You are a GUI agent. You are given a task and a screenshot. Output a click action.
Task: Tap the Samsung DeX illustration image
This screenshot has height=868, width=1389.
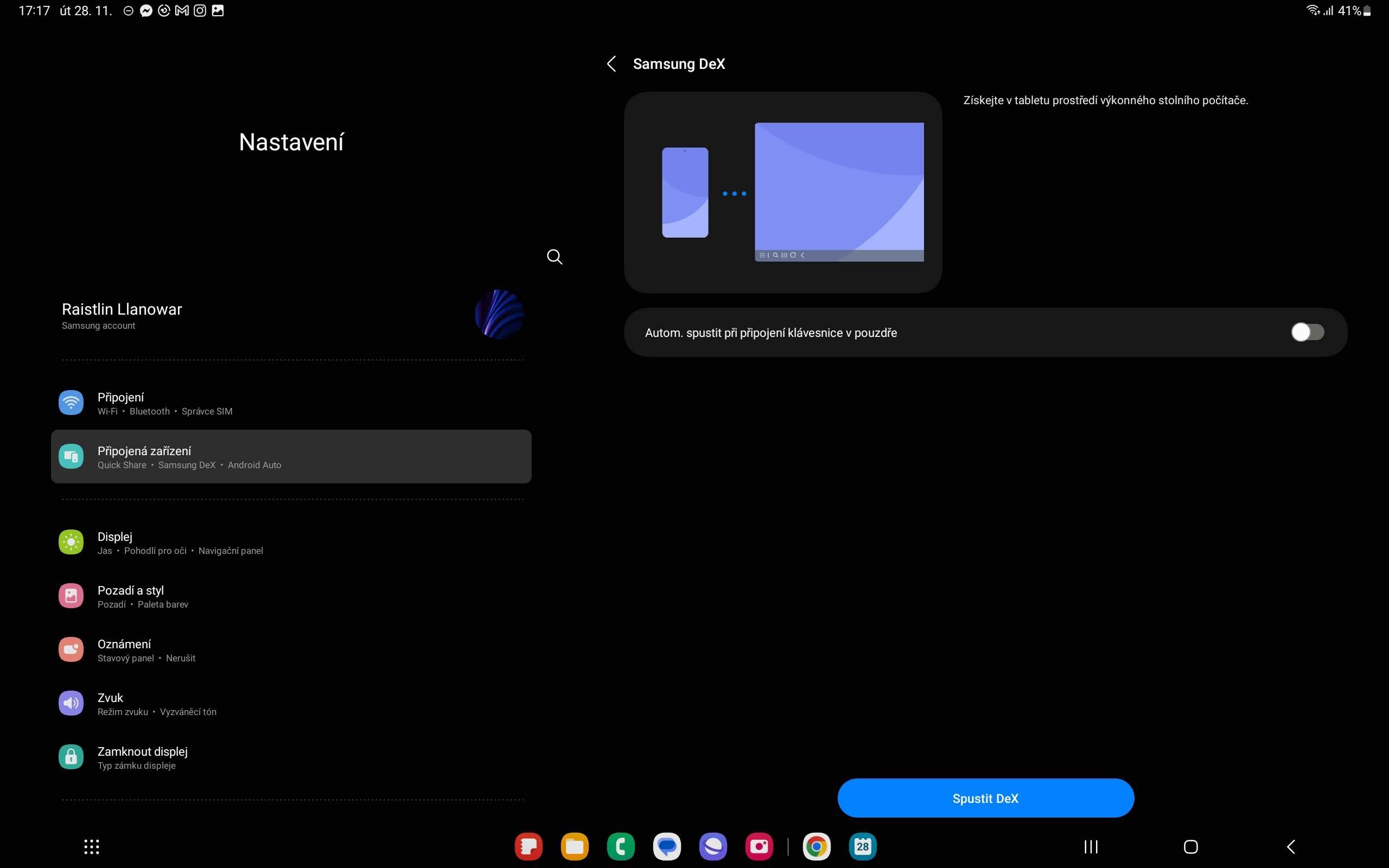(783, 192)
